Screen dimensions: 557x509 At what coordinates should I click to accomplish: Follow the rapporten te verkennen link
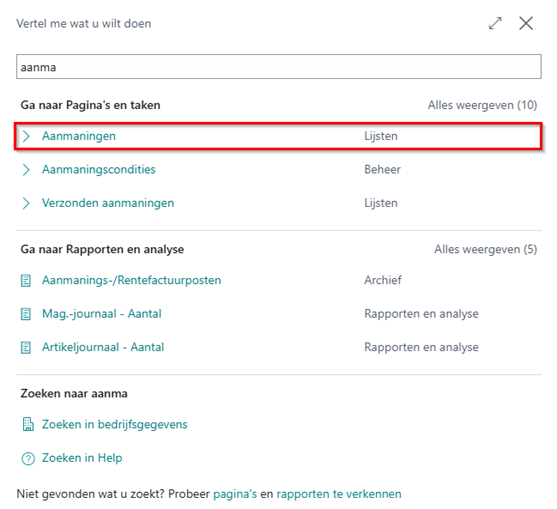tap(339, 494)
